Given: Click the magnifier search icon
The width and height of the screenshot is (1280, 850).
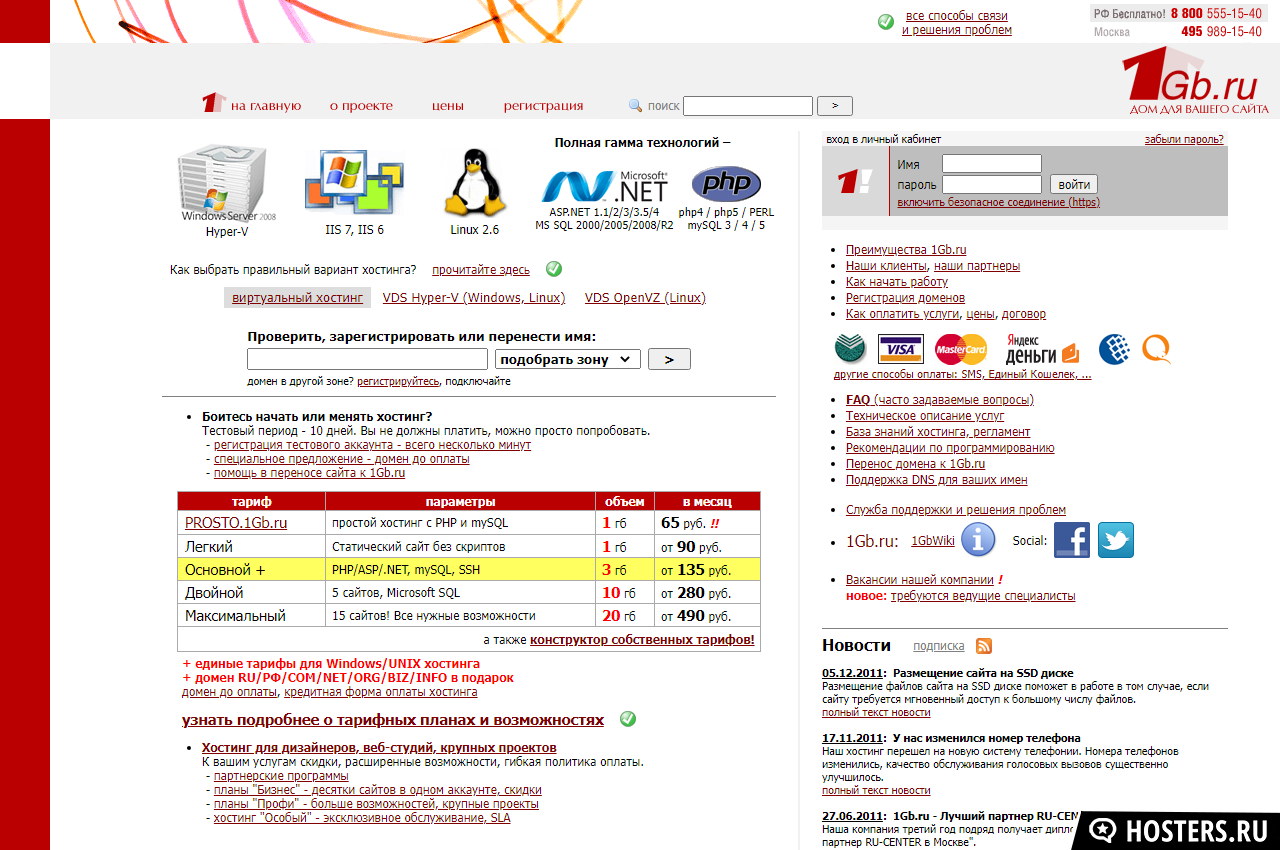Looking at the screenshot, I should [x=635, y=105].
